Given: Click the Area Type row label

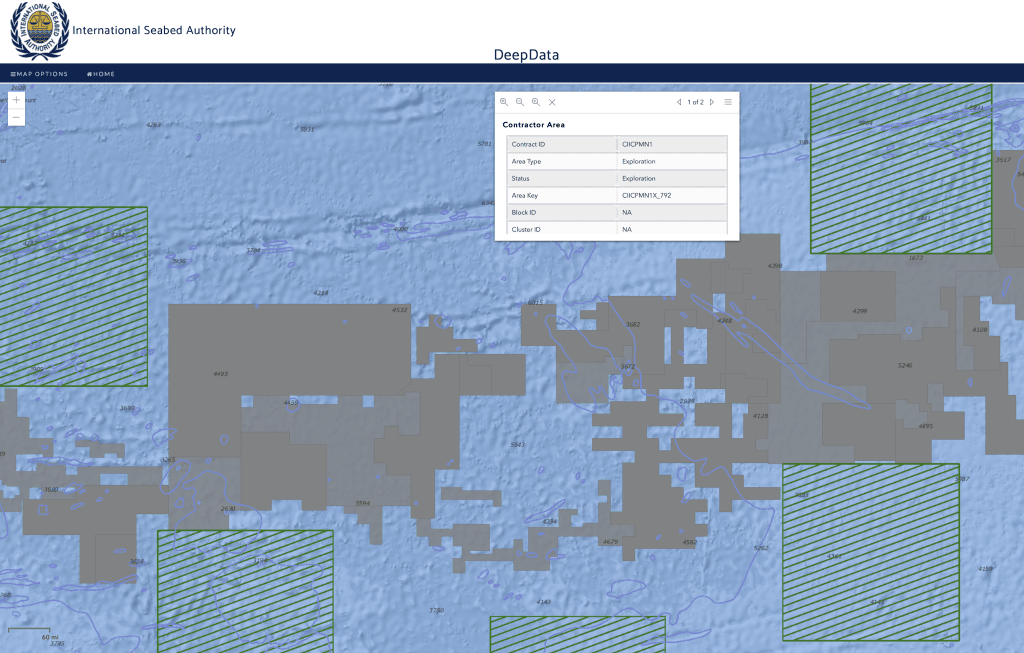Looking at the screenshot, I should pyautogui.click(x=526, y=161).
